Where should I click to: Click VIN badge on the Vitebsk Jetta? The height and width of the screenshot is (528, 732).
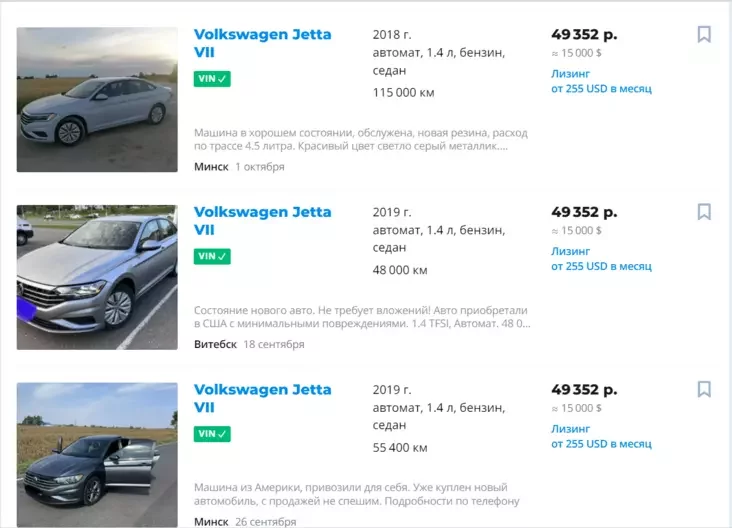[212, 256]
